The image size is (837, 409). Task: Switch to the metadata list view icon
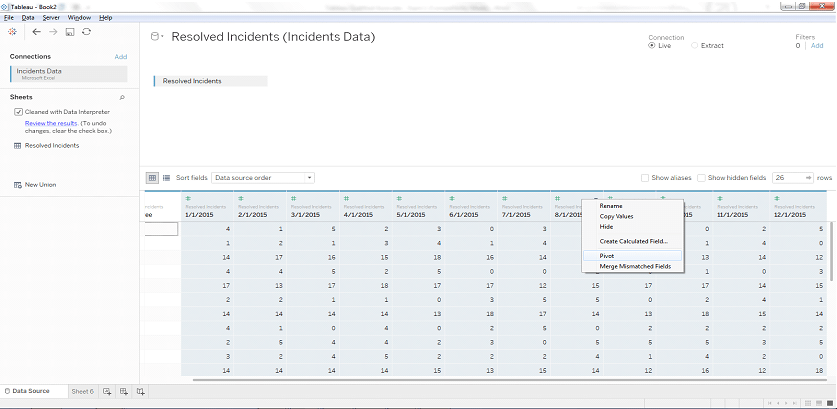click(x=167, y=178)
